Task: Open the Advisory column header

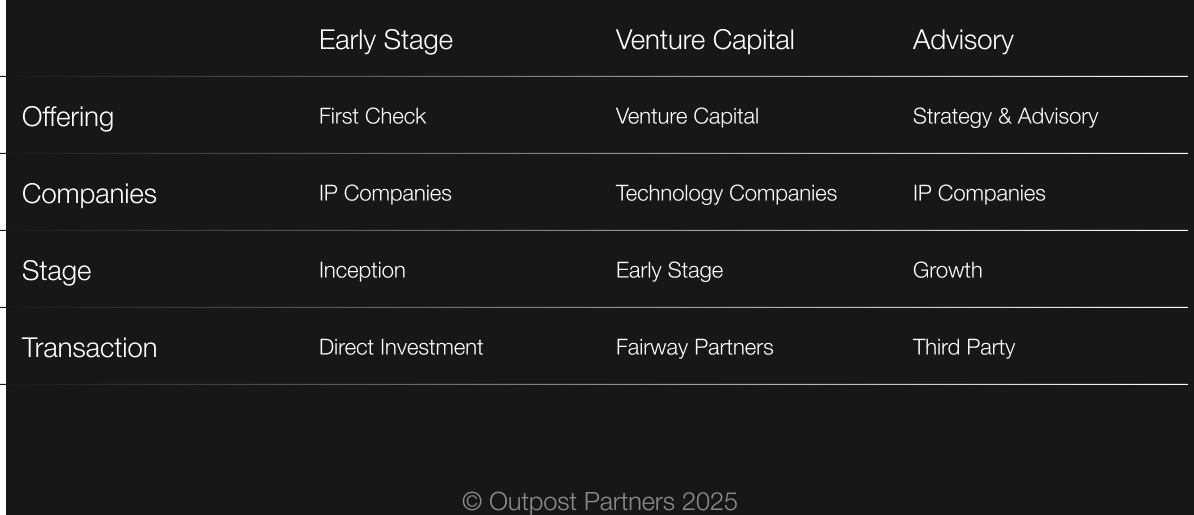Action: point(962,40)
